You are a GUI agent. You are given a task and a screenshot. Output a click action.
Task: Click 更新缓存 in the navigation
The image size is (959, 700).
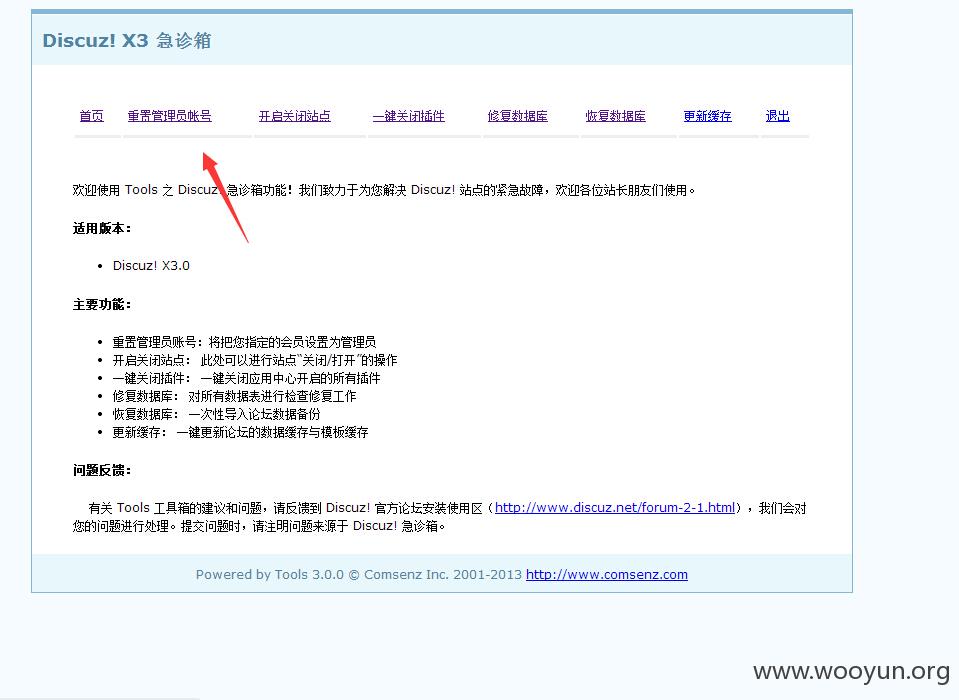708,116
